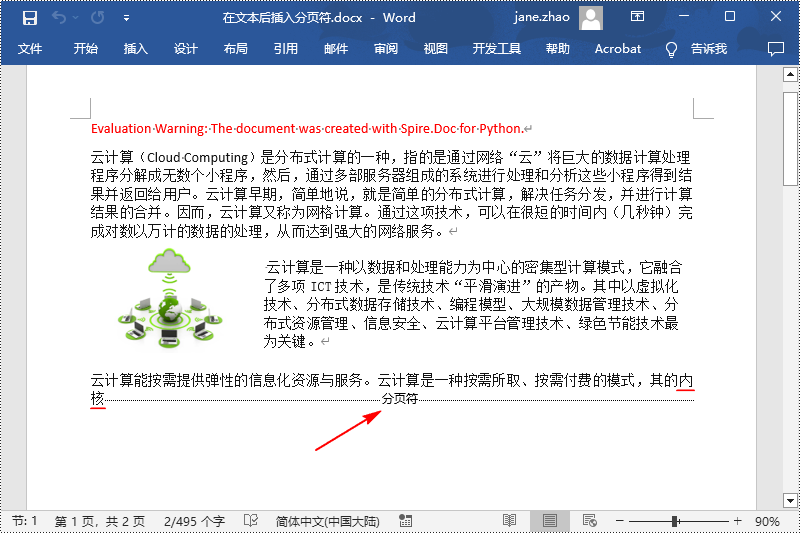800x533 pixels.
Task: Click the vertical scrollbar down arrow
Action: 790,500
